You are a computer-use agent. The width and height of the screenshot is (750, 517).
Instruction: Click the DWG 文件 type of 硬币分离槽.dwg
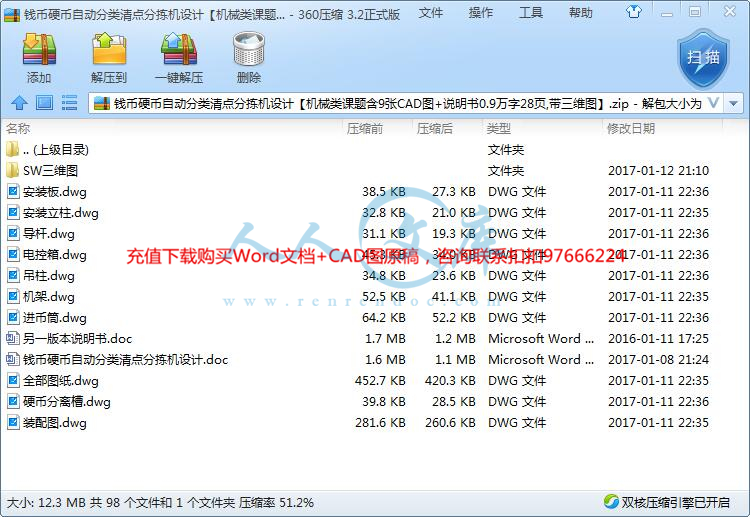[x=517, y=402]
